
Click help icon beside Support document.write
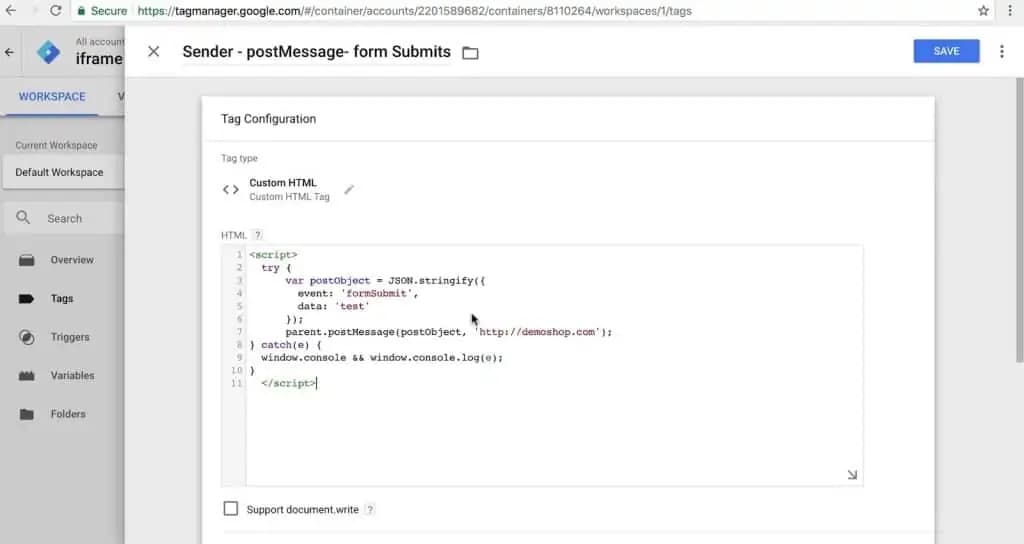pyautogui.click(x=370, y=509)
